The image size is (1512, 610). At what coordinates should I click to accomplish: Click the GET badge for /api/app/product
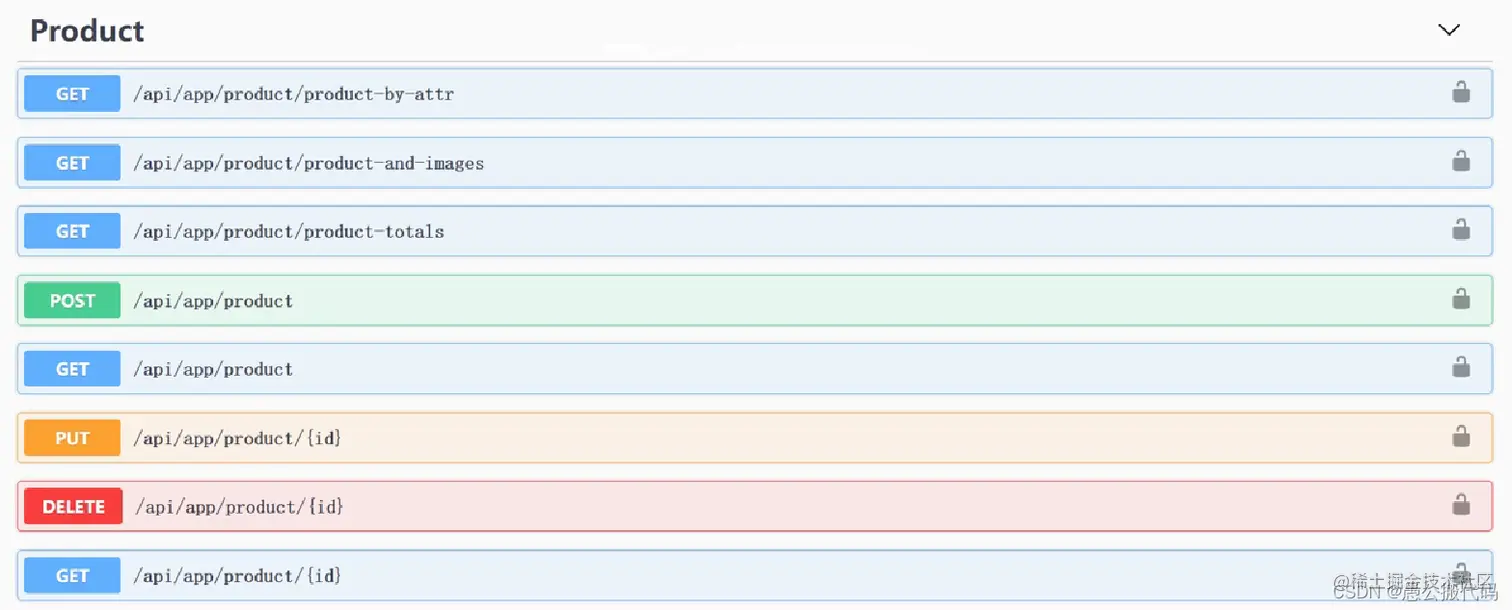[x=72, y=369]
